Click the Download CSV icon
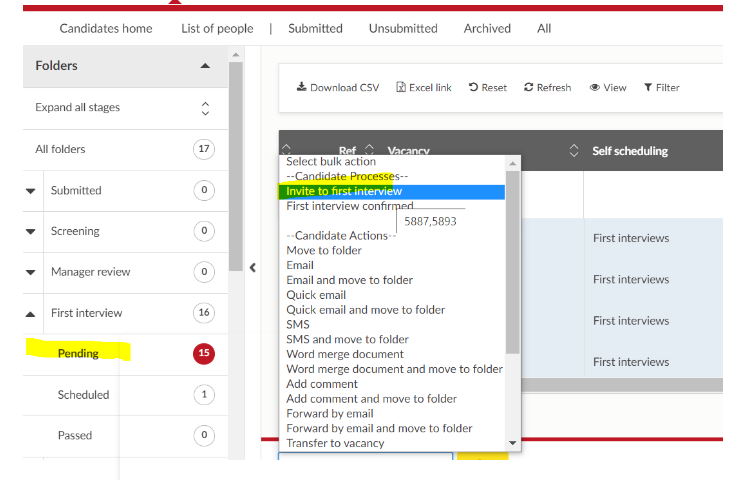The width and height of the screenshot is (753, 480). [x=301, y=88]
